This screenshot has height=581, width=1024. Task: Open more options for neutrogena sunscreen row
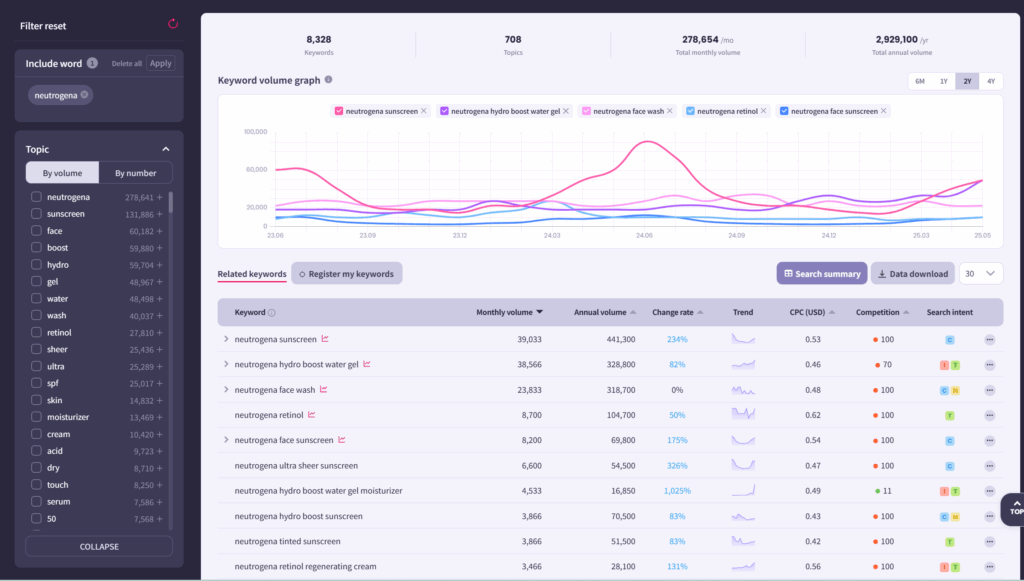pos(989,340)
